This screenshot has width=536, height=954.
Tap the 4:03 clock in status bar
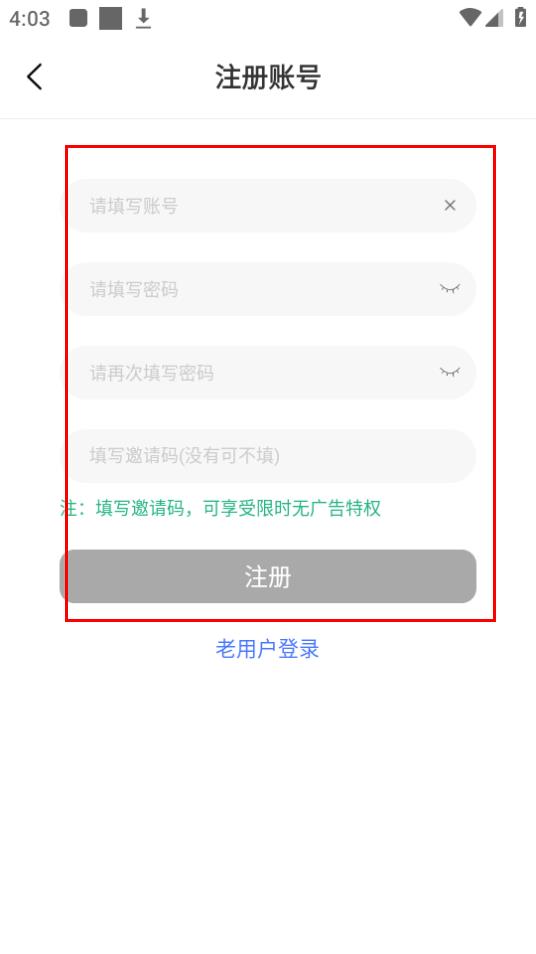tap(29, 18)
